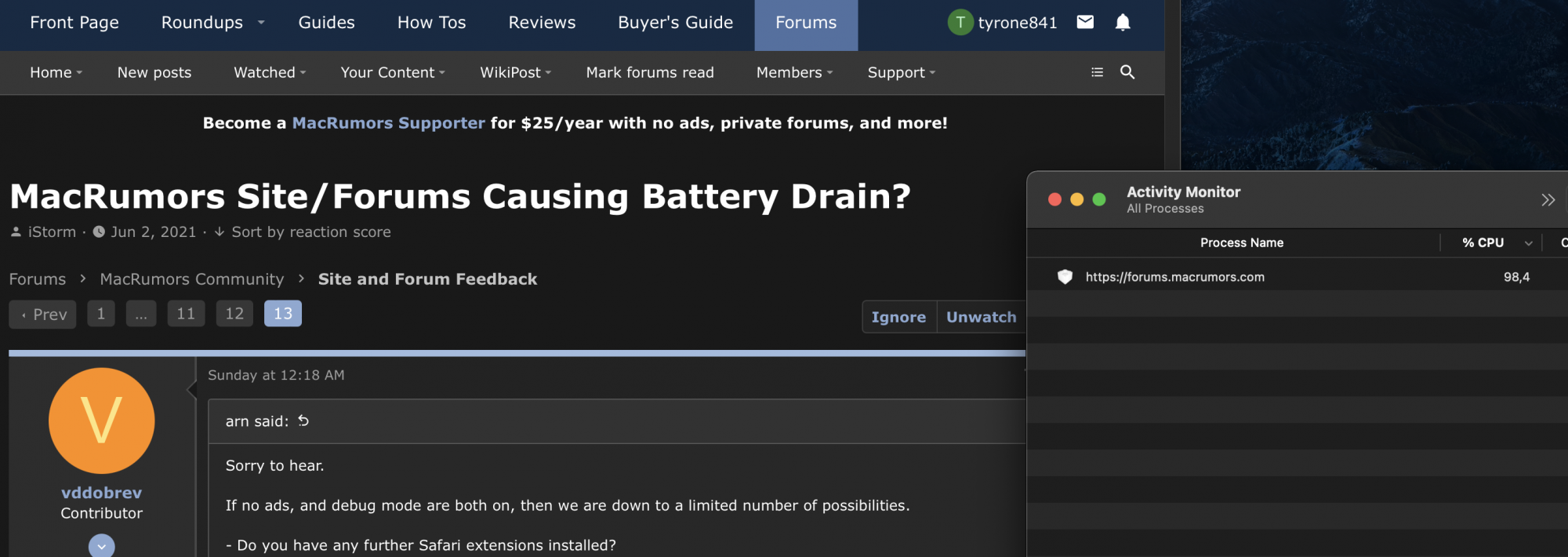Open the vddobrev username link
This screenshot has height=557, width=1568.
click(102, 493)
